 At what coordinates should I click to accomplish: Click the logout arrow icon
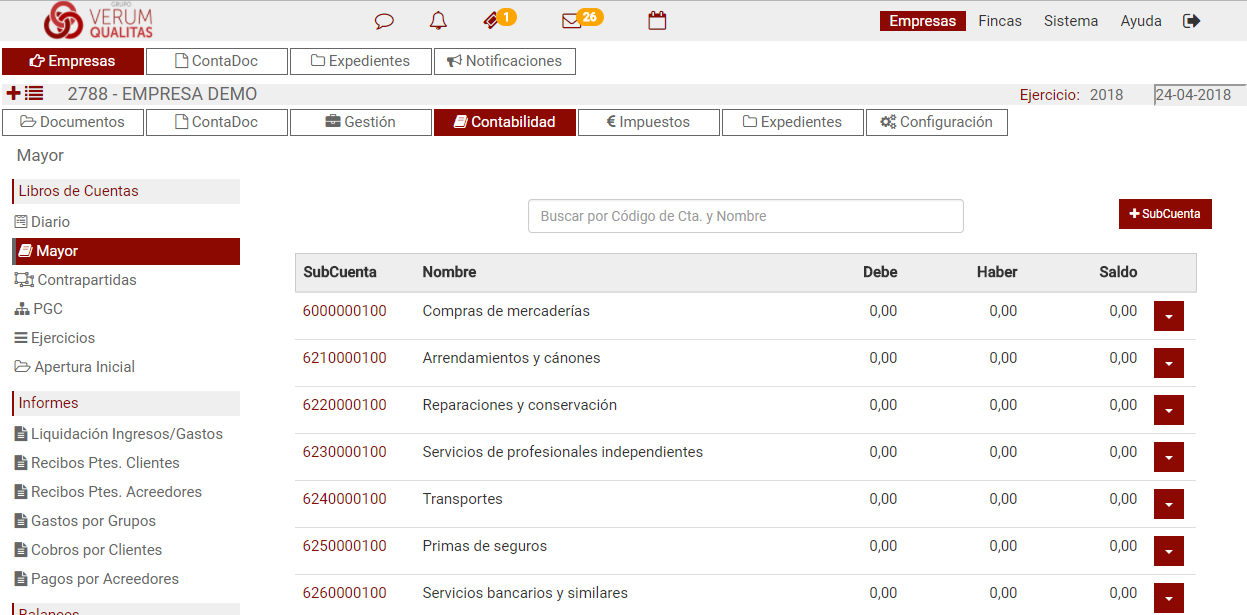pyautogui.click(x=1191, y=21)
